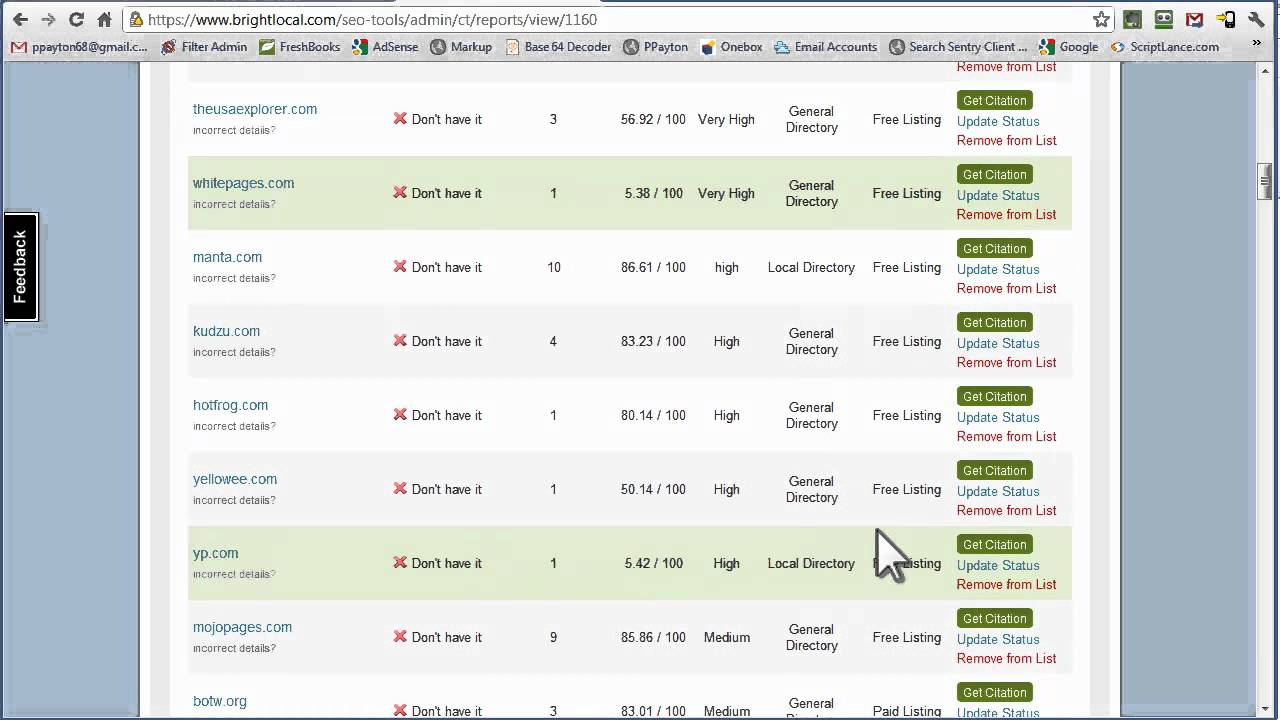
Task: Click Update Status for kudzu.com
Action: (x=998, y=343)
